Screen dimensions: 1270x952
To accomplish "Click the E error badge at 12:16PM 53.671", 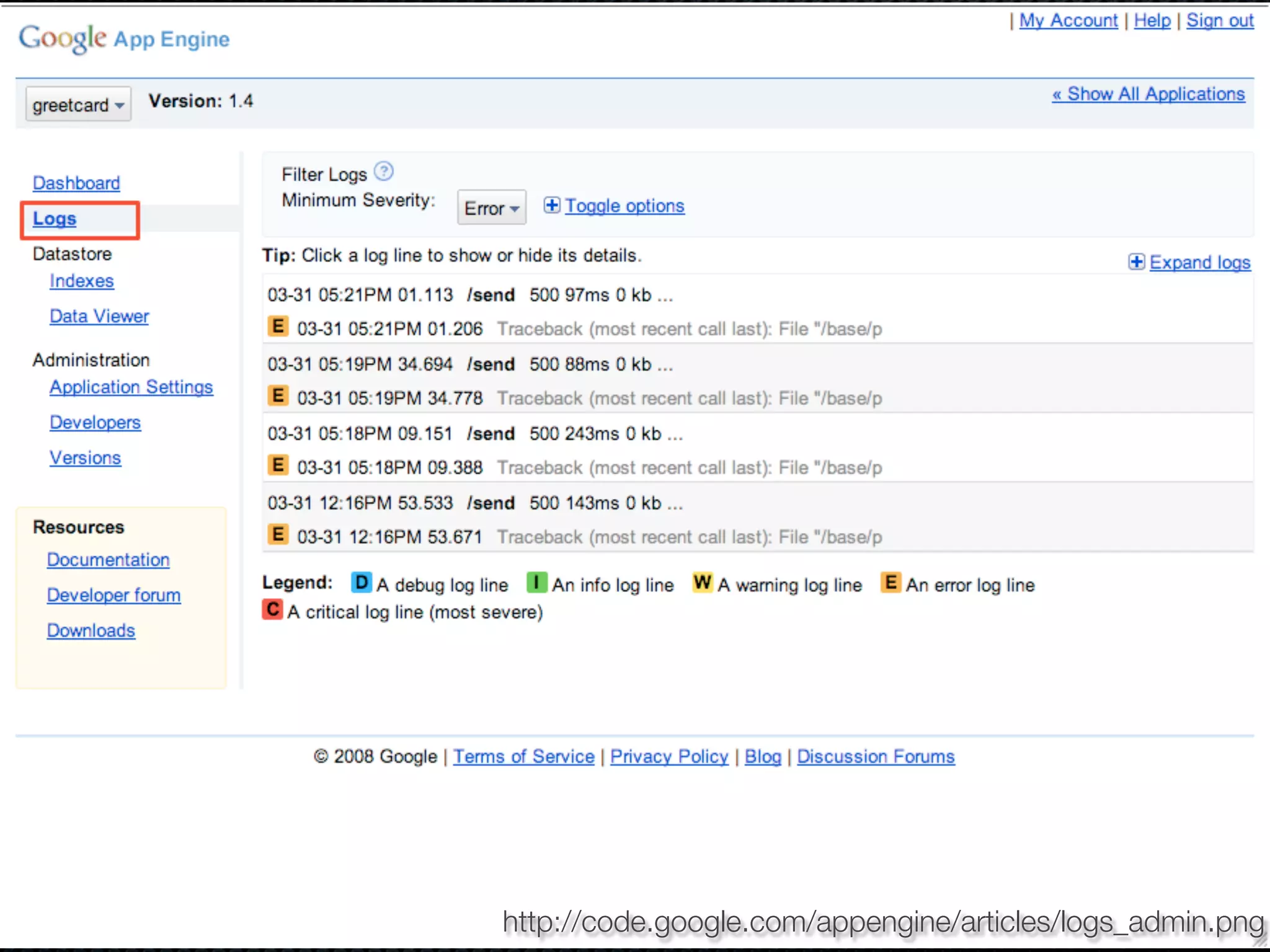I will coord(278,534).
